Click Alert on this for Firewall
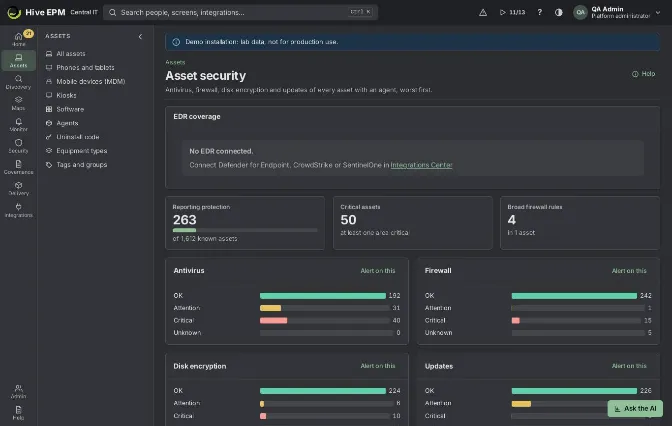Screen dimensions: 672x426 (629, 271)
